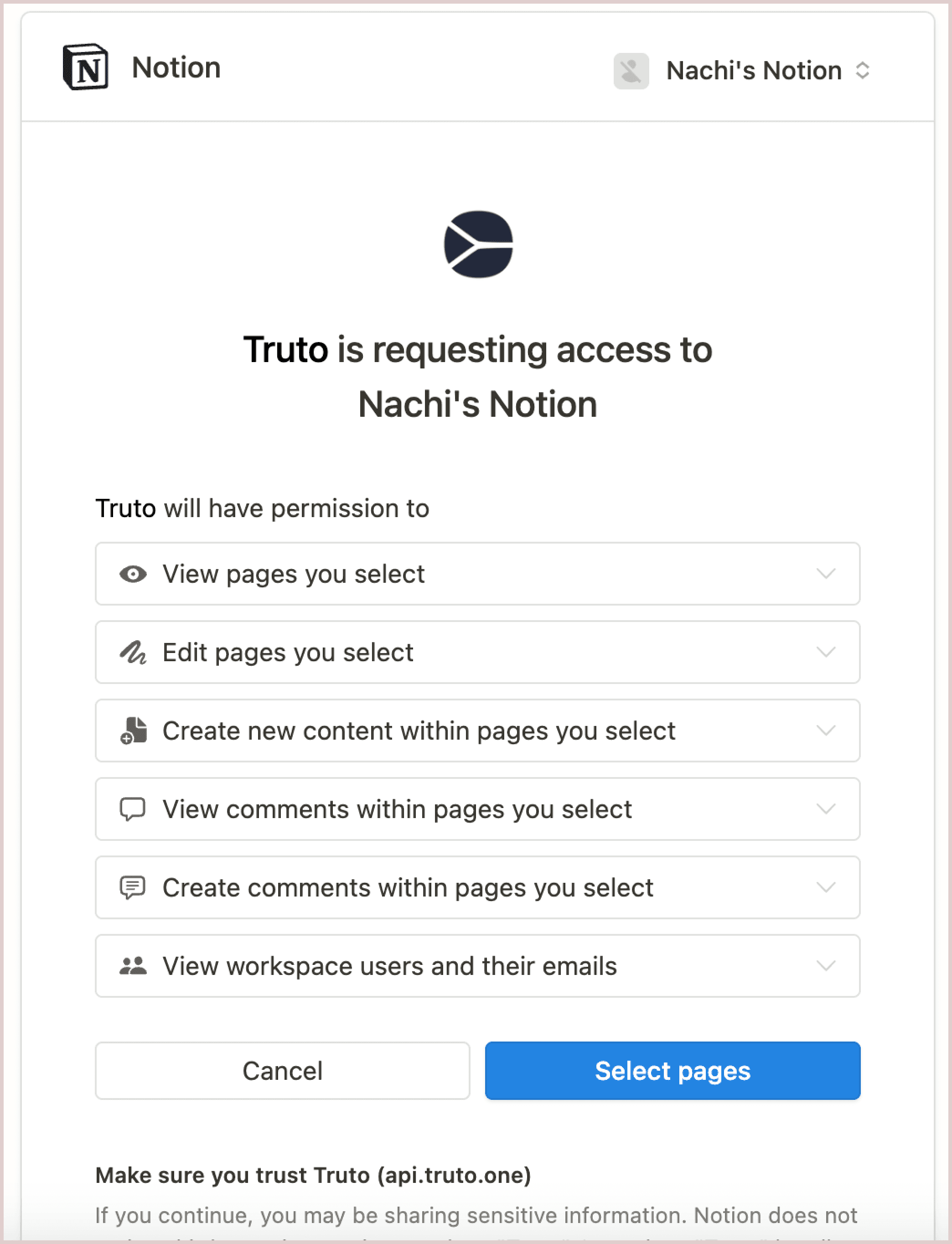Click the comment icon on Create comments permission
The height and width of the screenshot is (1244, 952).
click(x=132, y=887)
